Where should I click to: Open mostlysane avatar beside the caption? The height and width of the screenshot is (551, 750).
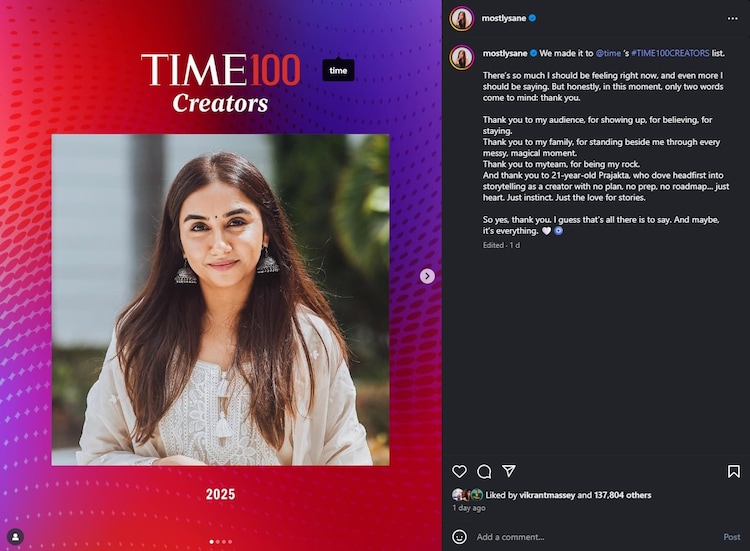462,57
